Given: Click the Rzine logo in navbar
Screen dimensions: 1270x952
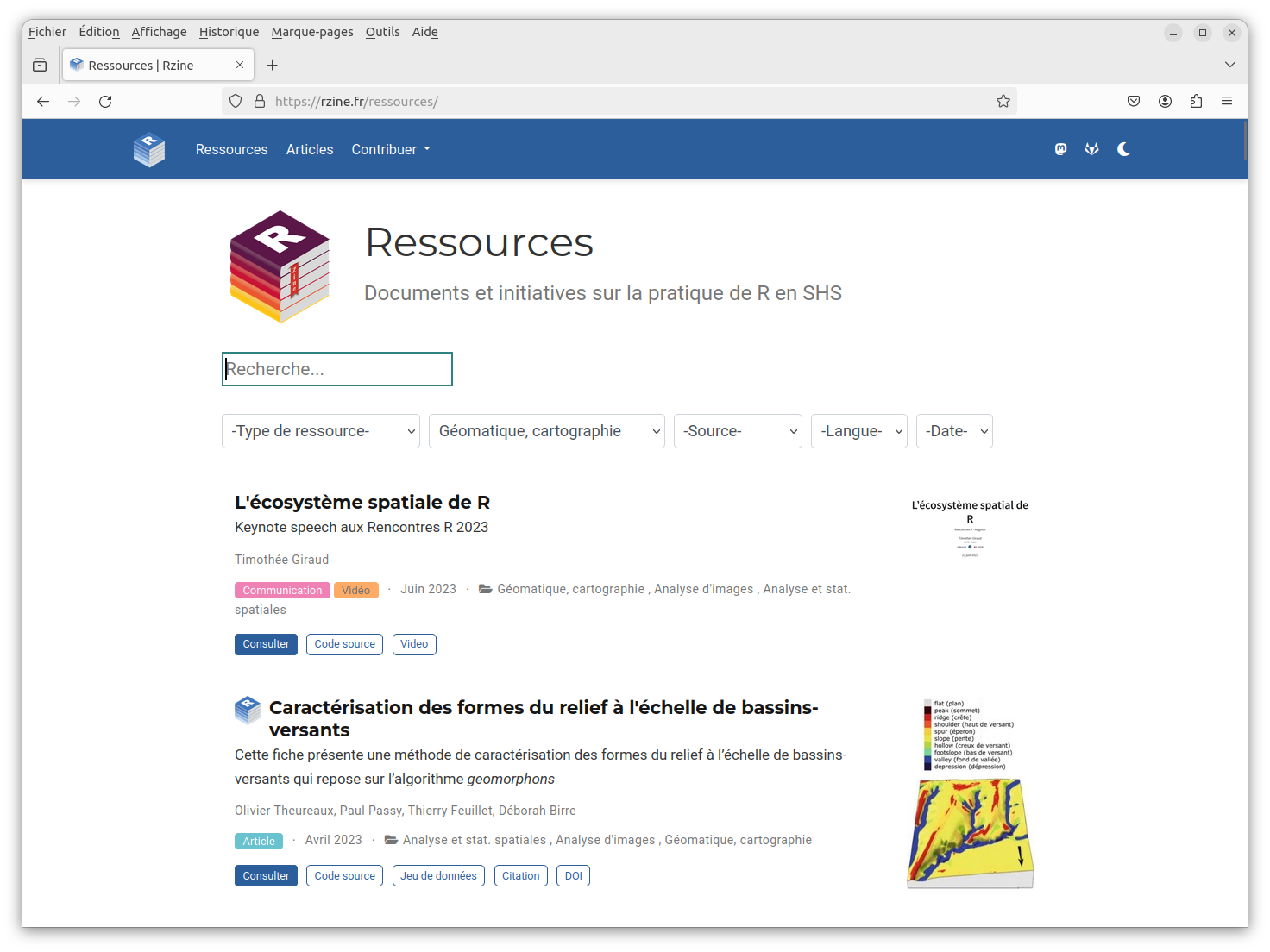Looking at the screenshot, I should tap(149, 149).
